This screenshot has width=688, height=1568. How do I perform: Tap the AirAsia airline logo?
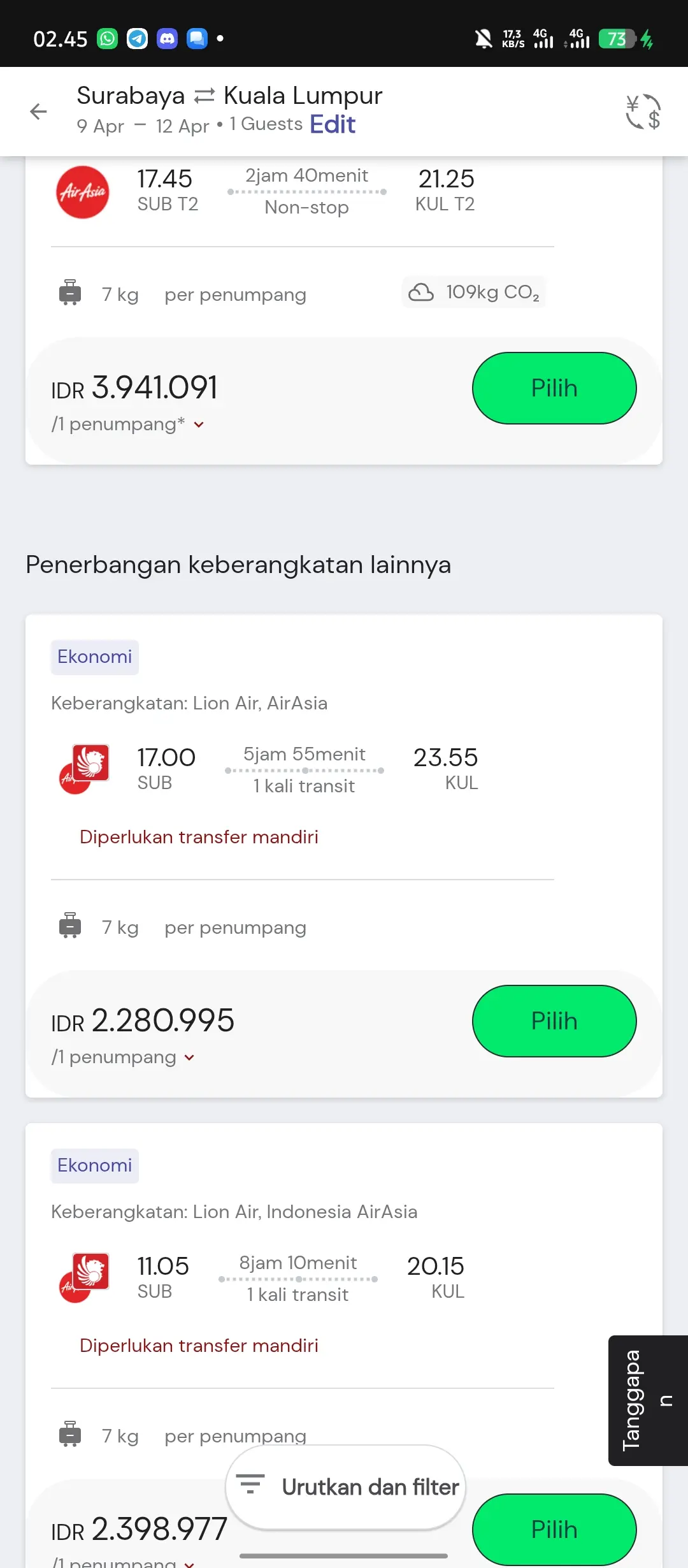pyautogui.click(x=82, y=192)
